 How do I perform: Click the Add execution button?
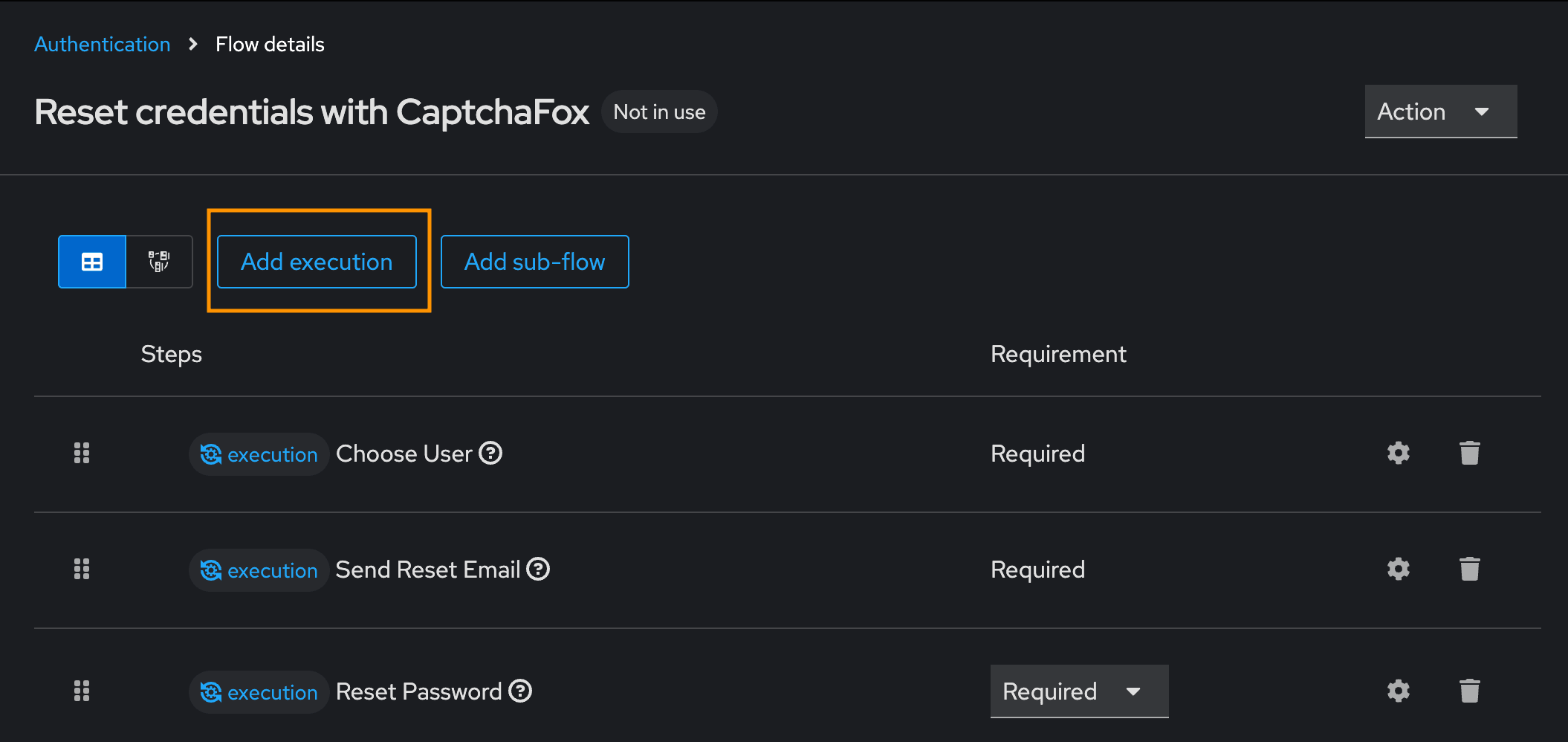point(317,262)
